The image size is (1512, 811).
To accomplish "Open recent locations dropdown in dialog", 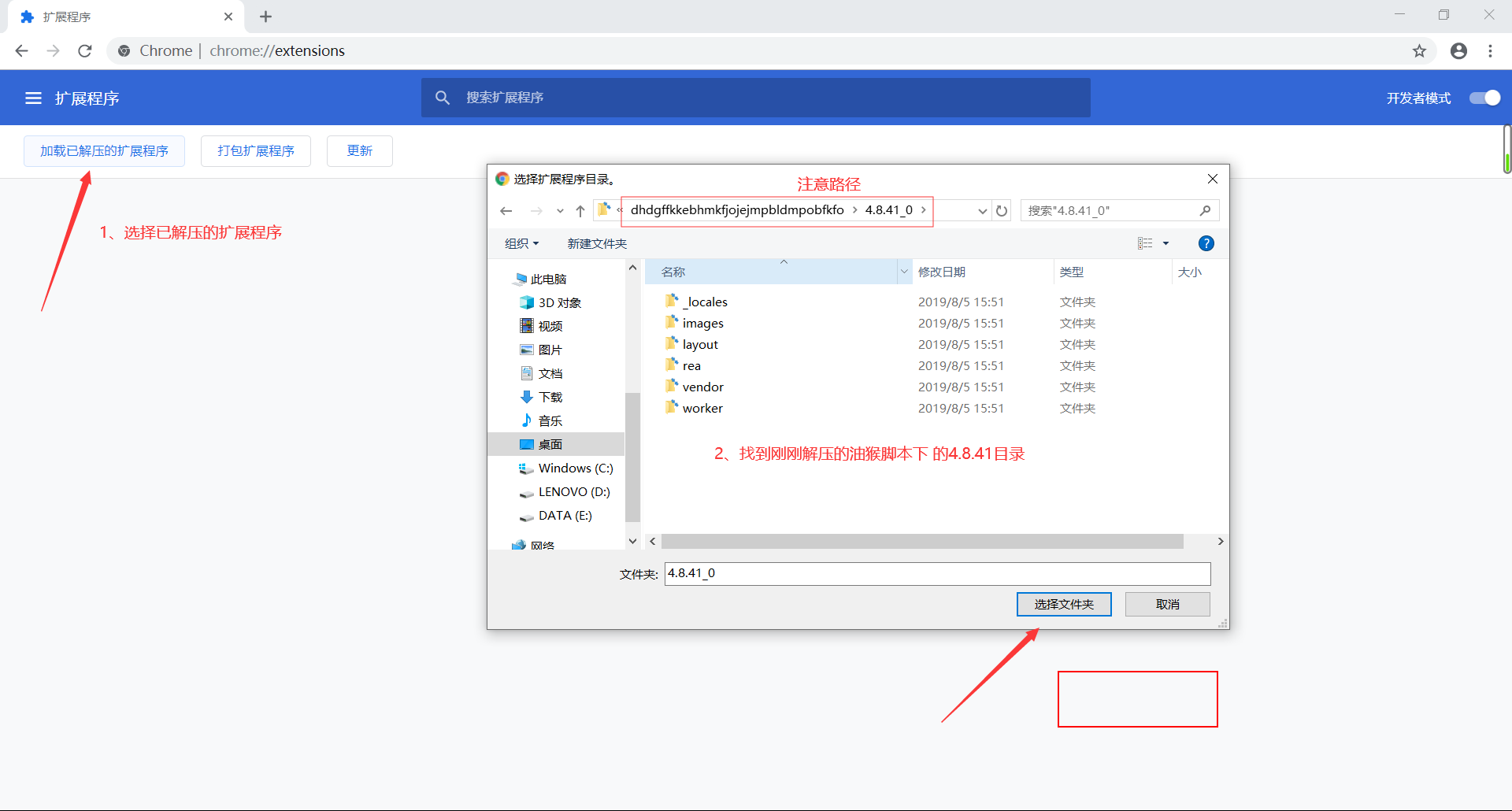I will click(x=560, y=211).
